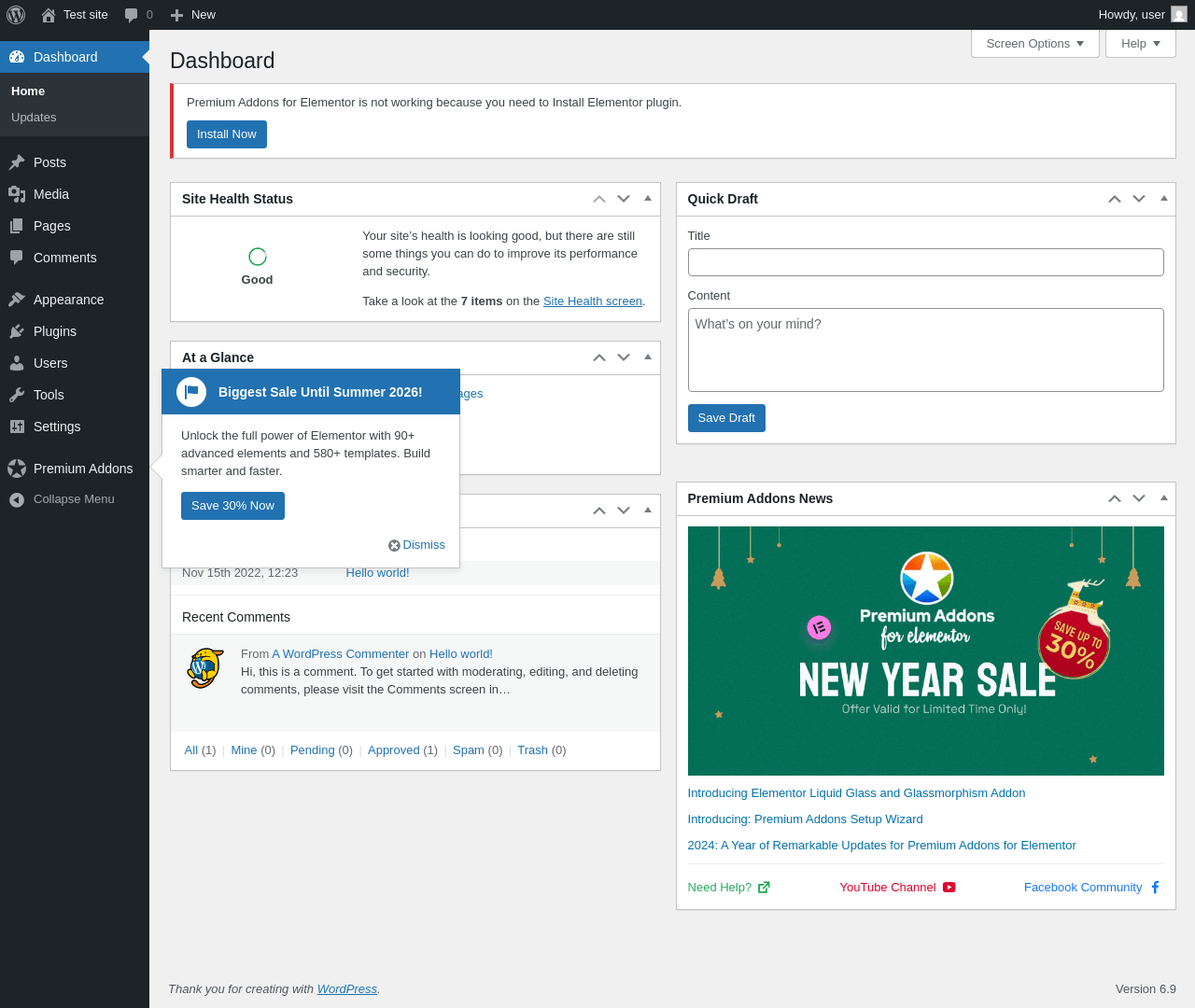Filter comments by Trash
1195x1008 pixels.
click(532, 750)
